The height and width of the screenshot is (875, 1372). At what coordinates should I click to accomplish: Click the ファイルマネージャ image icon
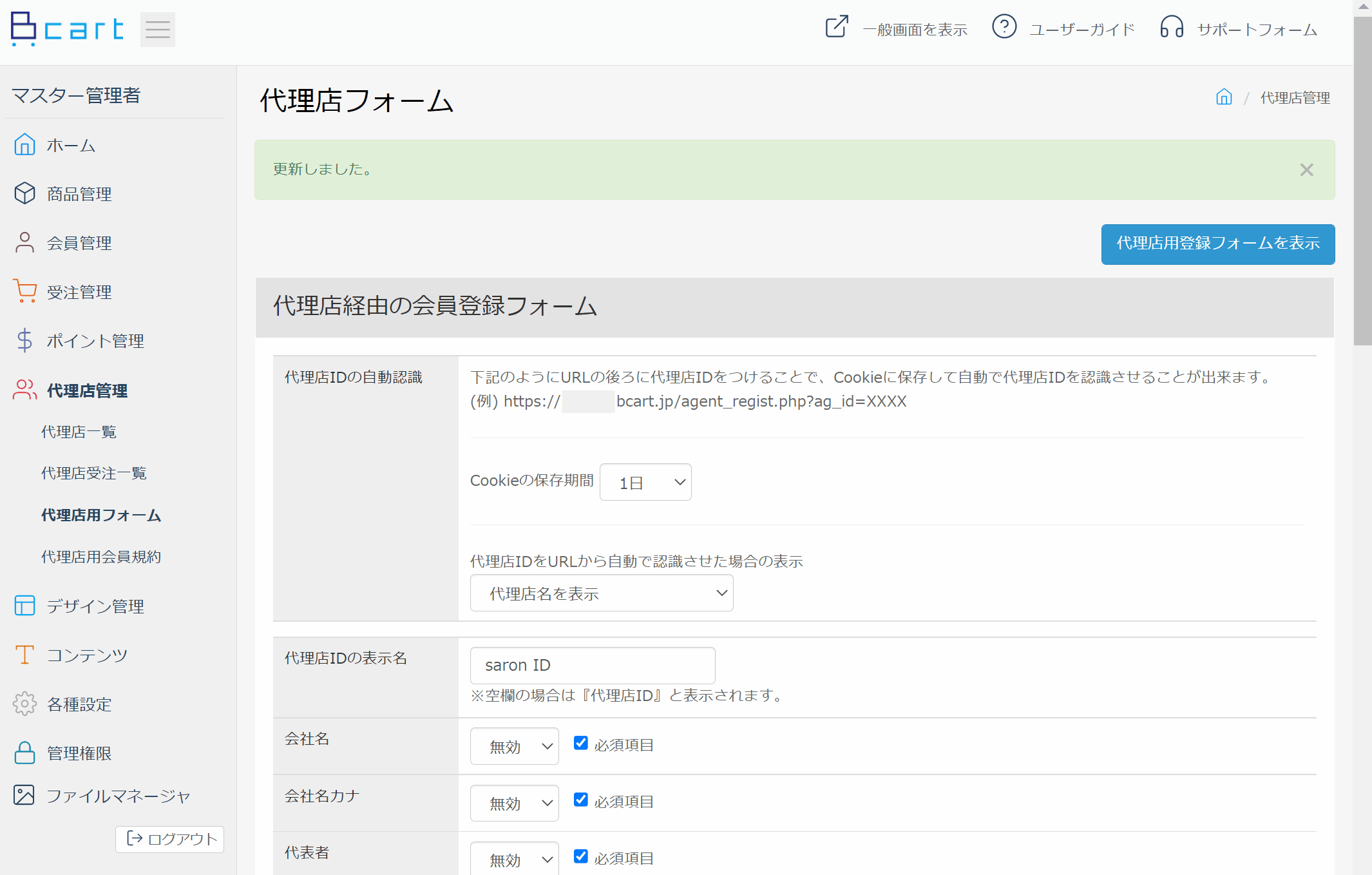24,795
